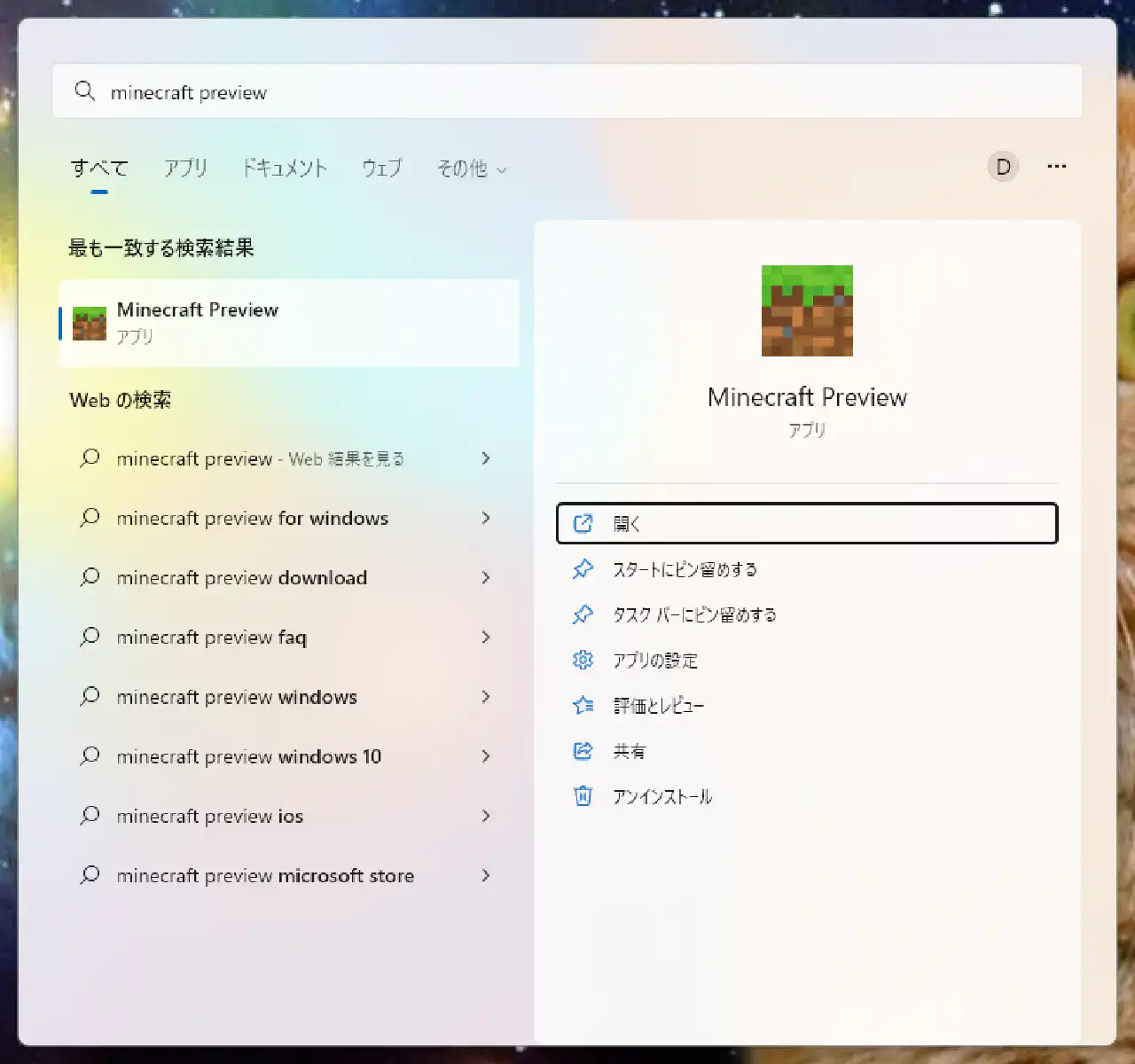Click search icon beside 'minecraft preview - Web 結果を見る'
The width and height of the screenshot is (1135, 1064).
pyautogui.click(x=90, y=458)
